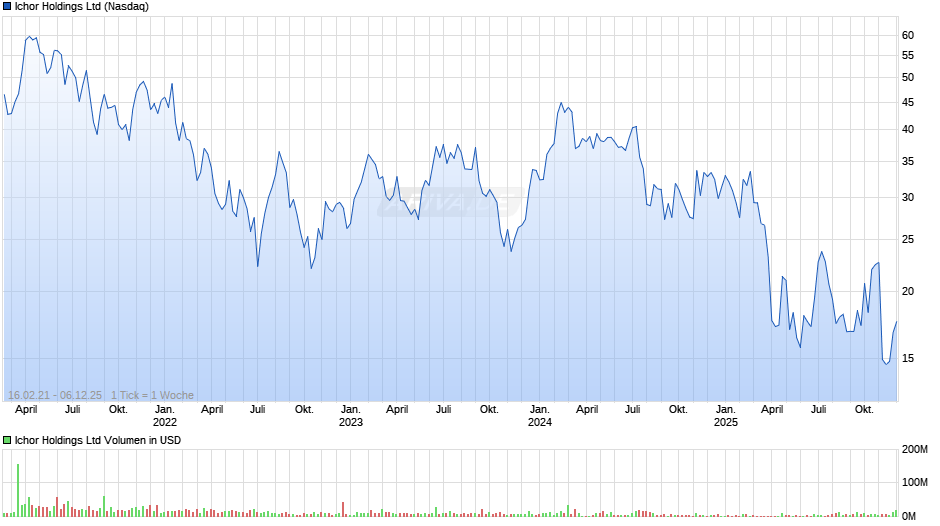This screenshot has width=940, height=526.
Task: Click the price peak near 60 in April 2021
Action: pyautogui.click(x=29, y=37)
